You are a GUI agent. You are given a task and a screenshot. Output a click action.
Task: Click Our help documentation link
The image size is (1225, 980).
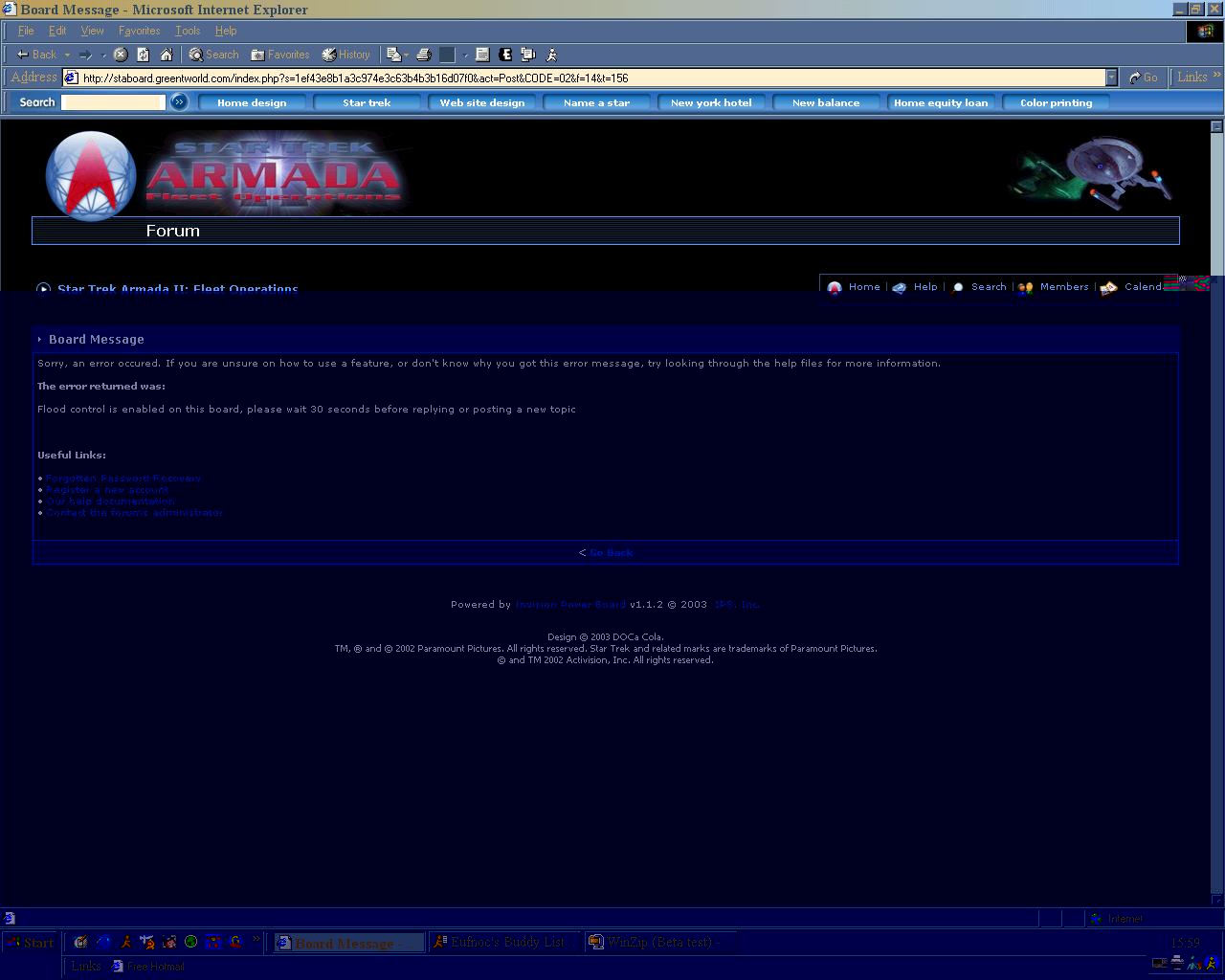(110, 501)
